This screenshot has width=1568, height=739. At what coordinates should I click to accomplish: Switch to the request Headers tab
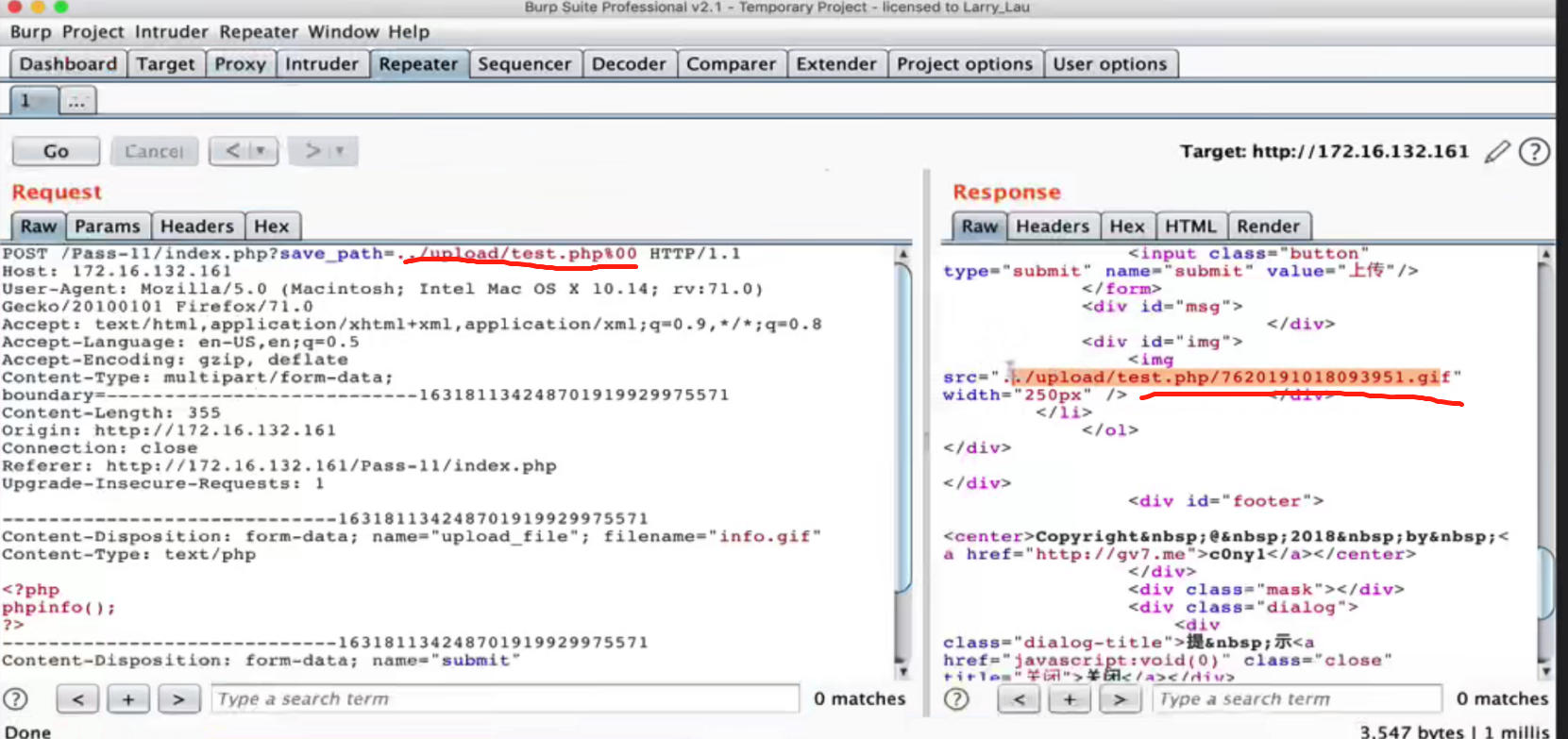(196, 227)
